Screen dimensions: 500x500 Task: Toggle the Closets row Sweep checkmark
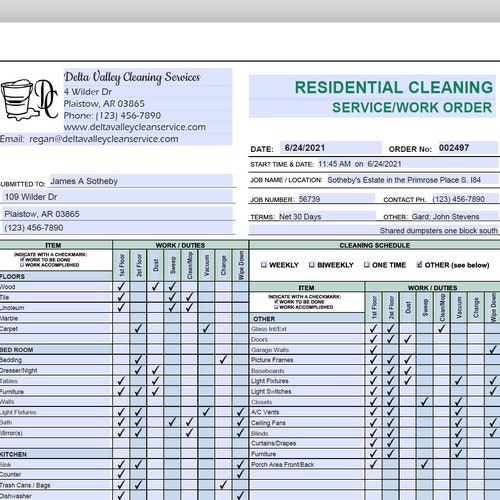(424, 402)
